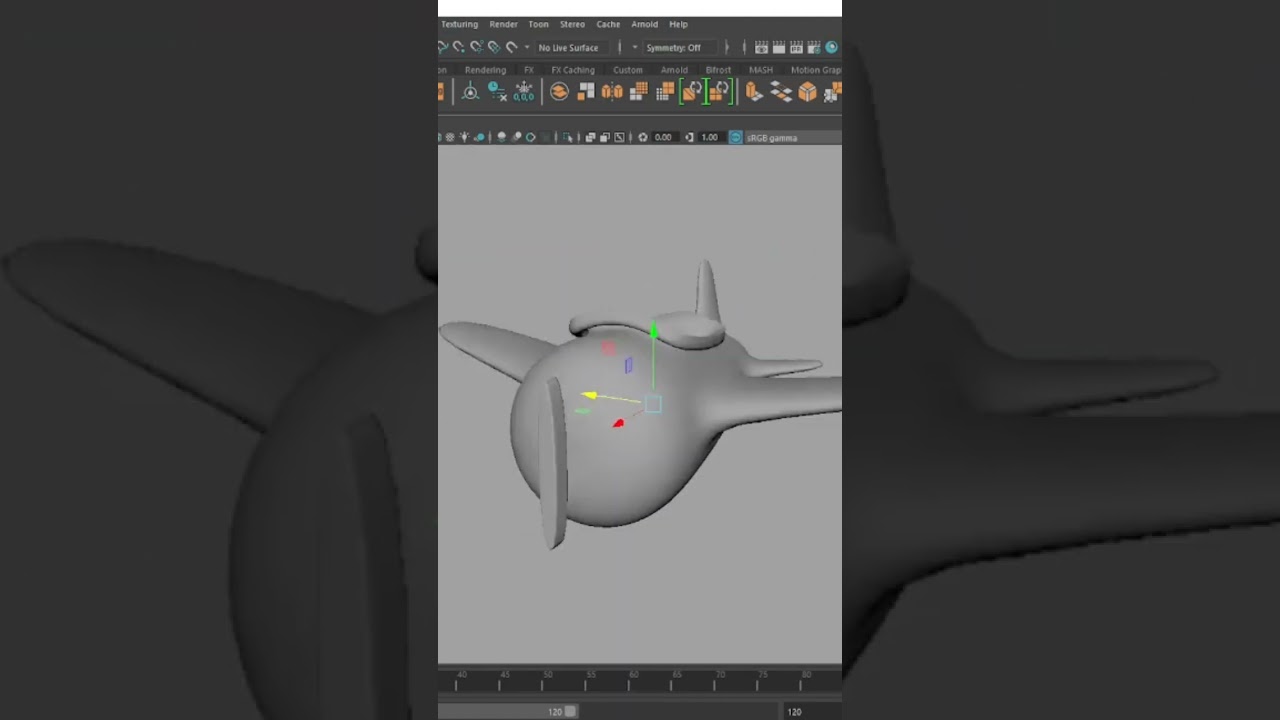
Task: Switch to the Bifrost shelf tab
Action: click(718, 70)
